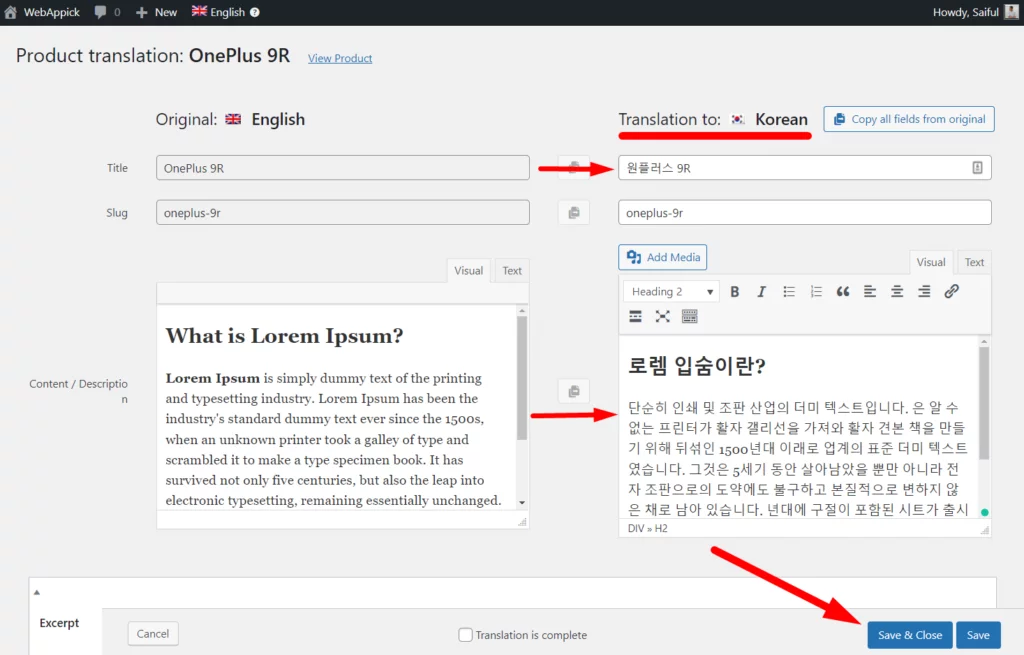Click original editor scroll down arrow
The width and height of the screenshot is (1024, 655).
click(x=522, y=503)
